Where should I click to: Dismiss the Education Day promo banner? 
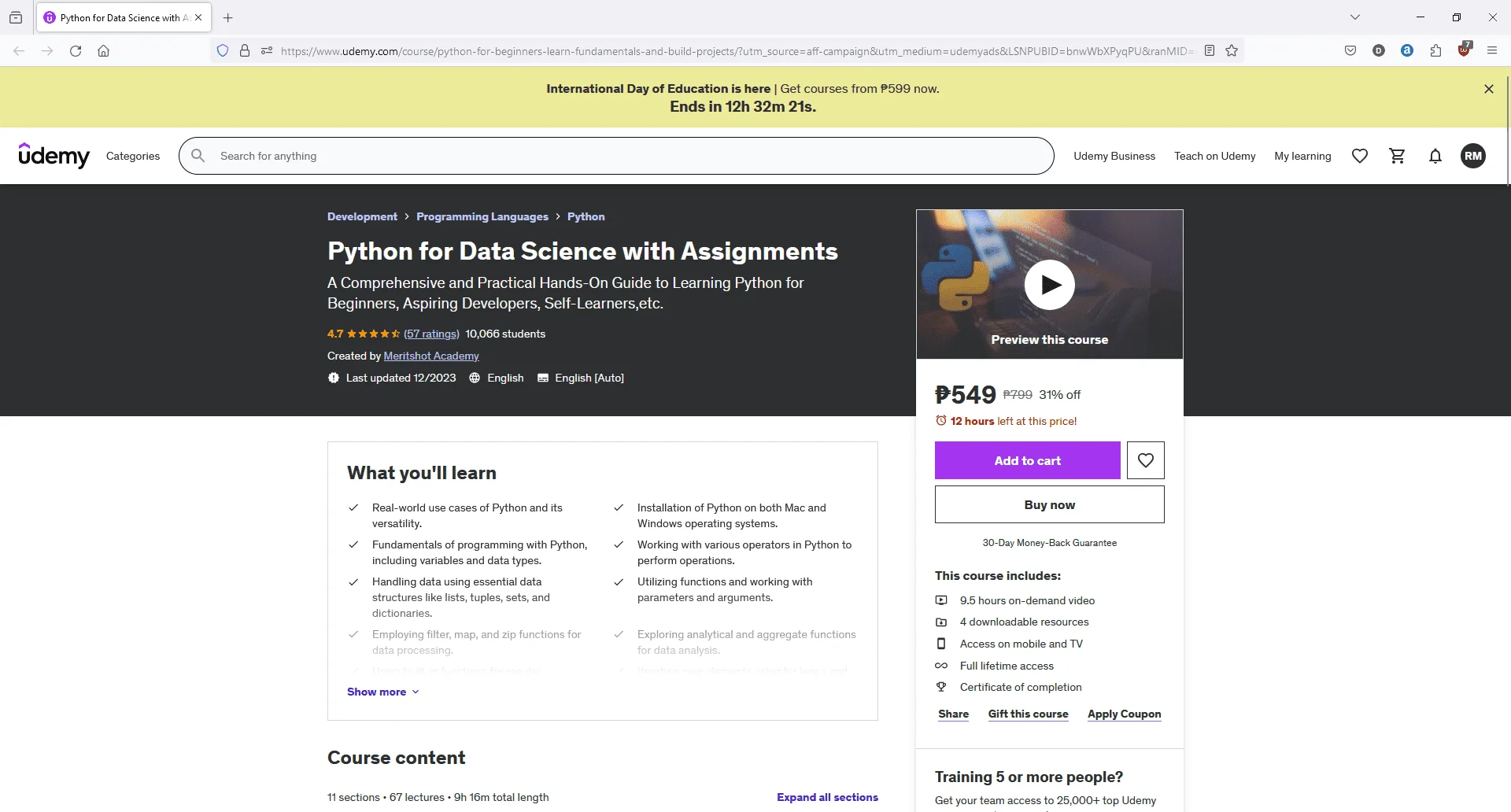[1489, 89]
